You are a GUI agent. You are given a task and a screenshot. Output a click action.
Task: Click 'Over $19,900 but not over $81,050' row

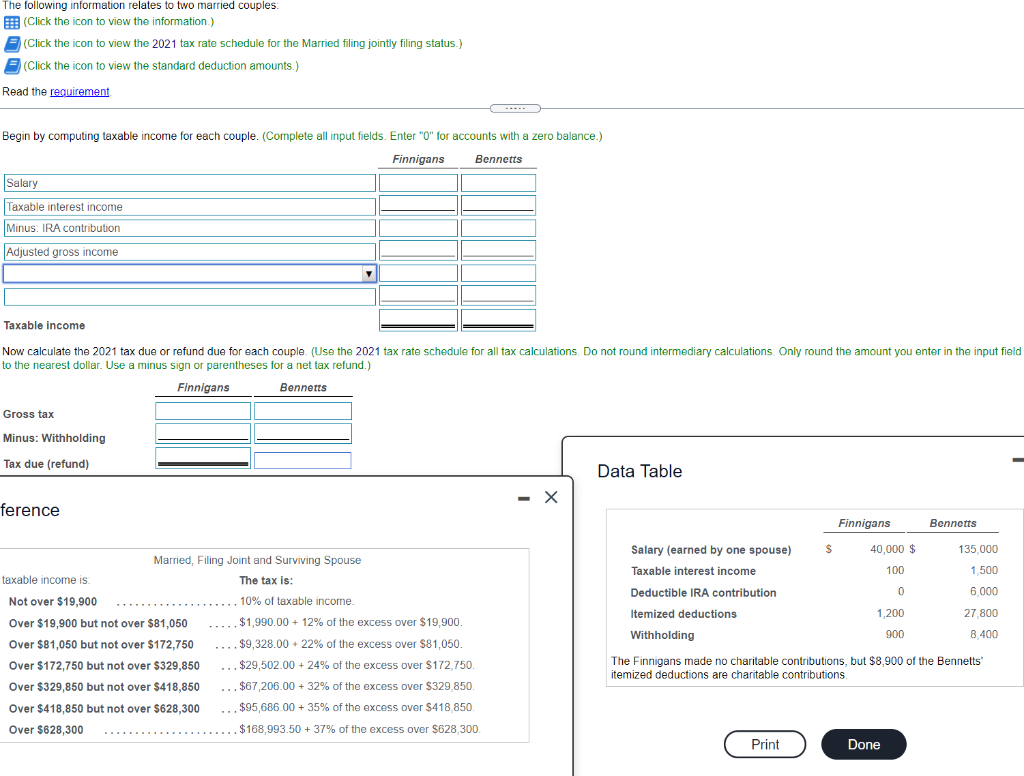tap(236, 623)
